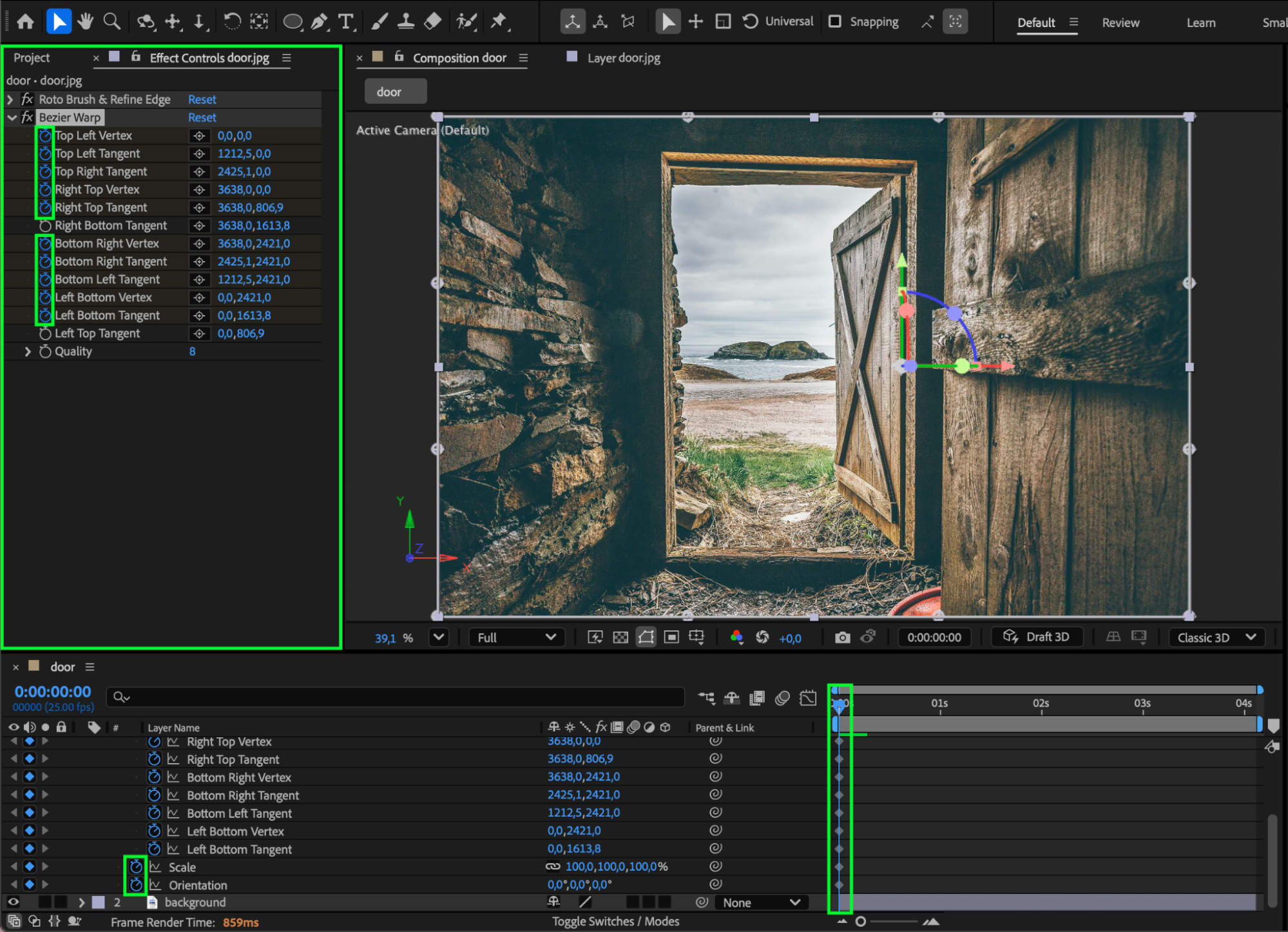The image size is (1288, 932).
Task: Hide the background layer eye icon
Action: (x=14, y=902)
